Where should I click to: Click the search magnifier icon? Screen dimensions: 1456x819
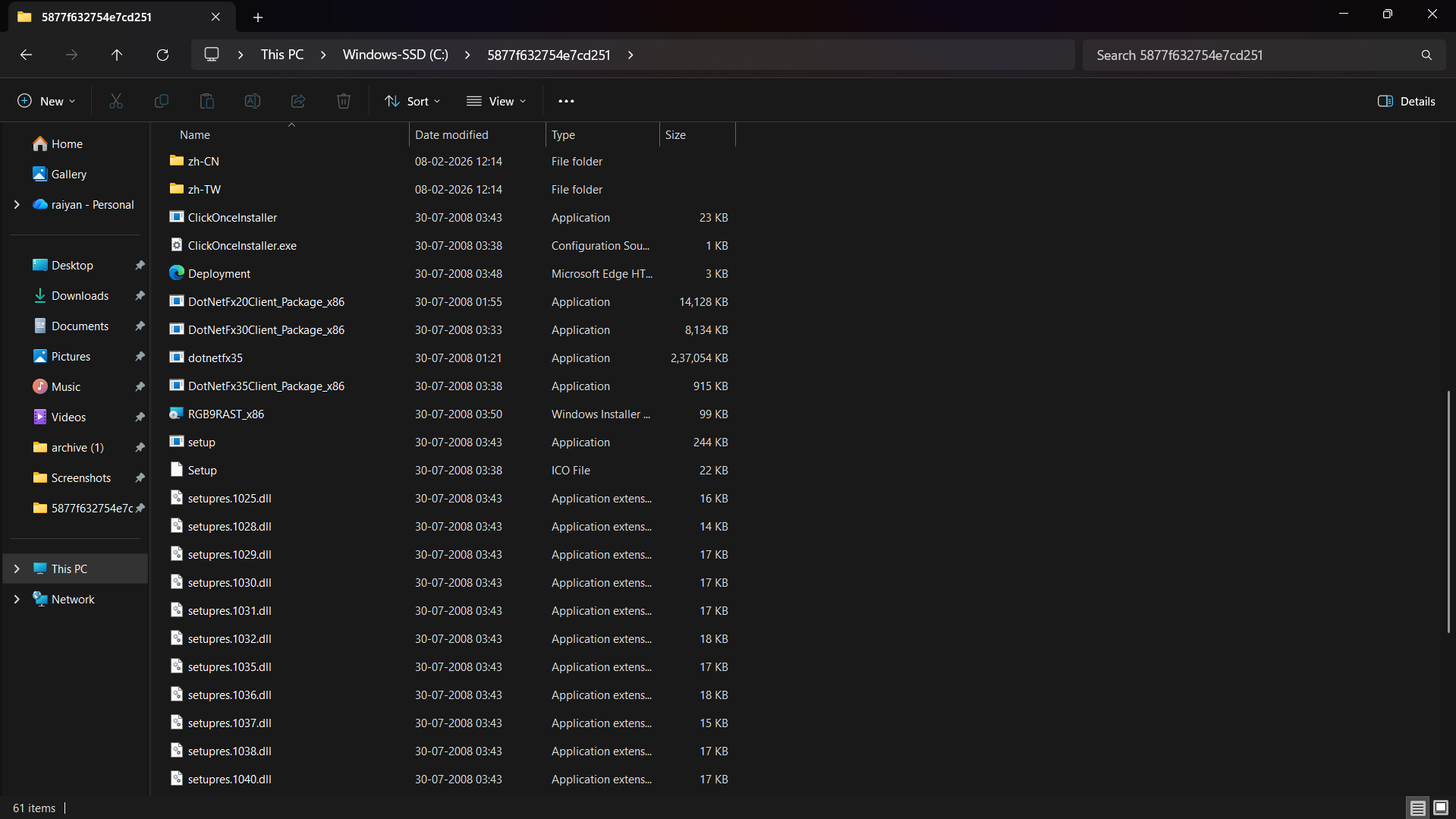coord(1426,55)
